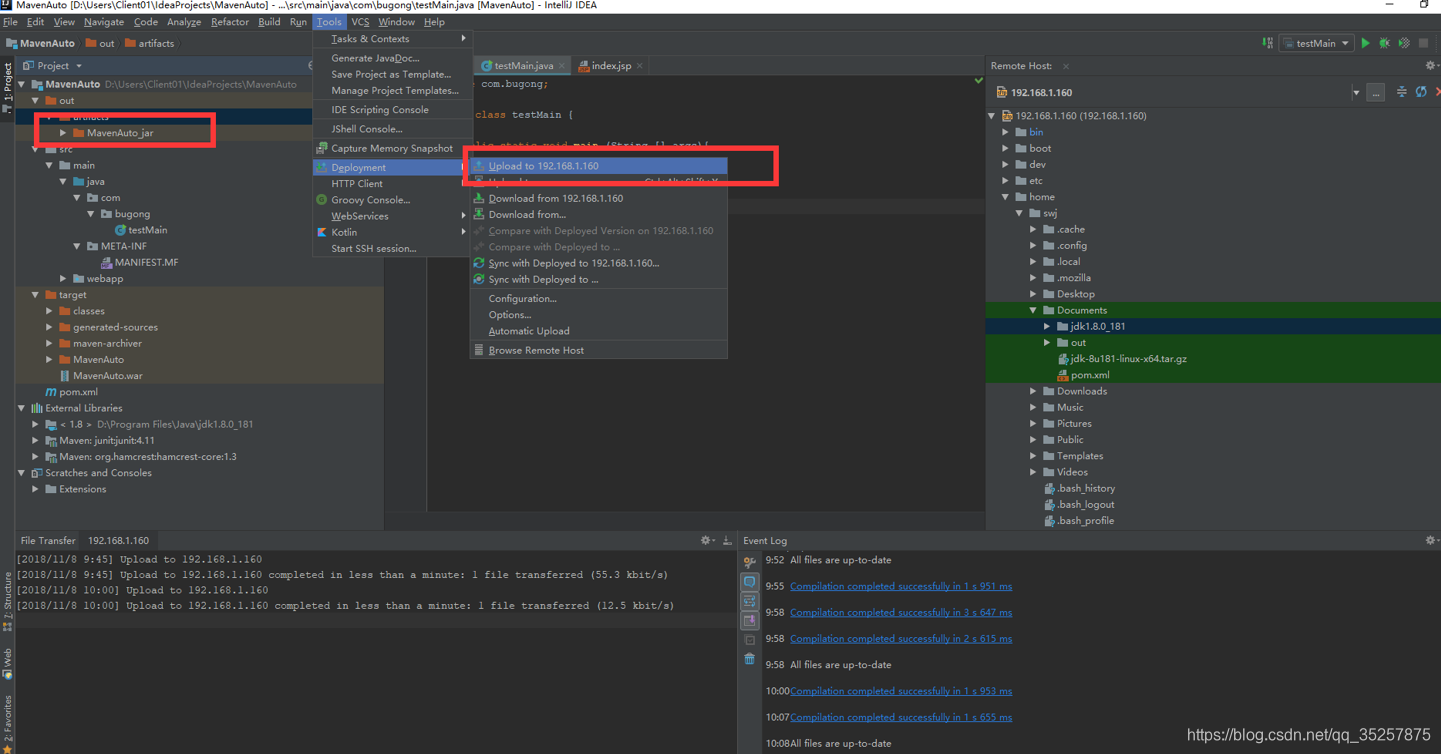
Task: Open server configuration ellipsis button
Action: pos(1376,92)
